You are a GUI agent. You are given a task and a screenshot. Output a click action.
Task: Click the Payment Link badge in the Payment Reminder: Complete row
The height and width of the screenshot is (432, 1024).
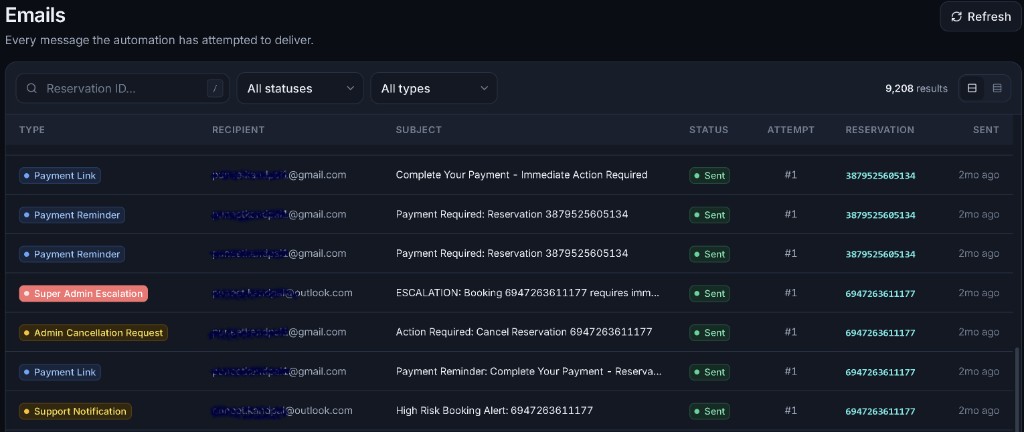click(59, 372)
